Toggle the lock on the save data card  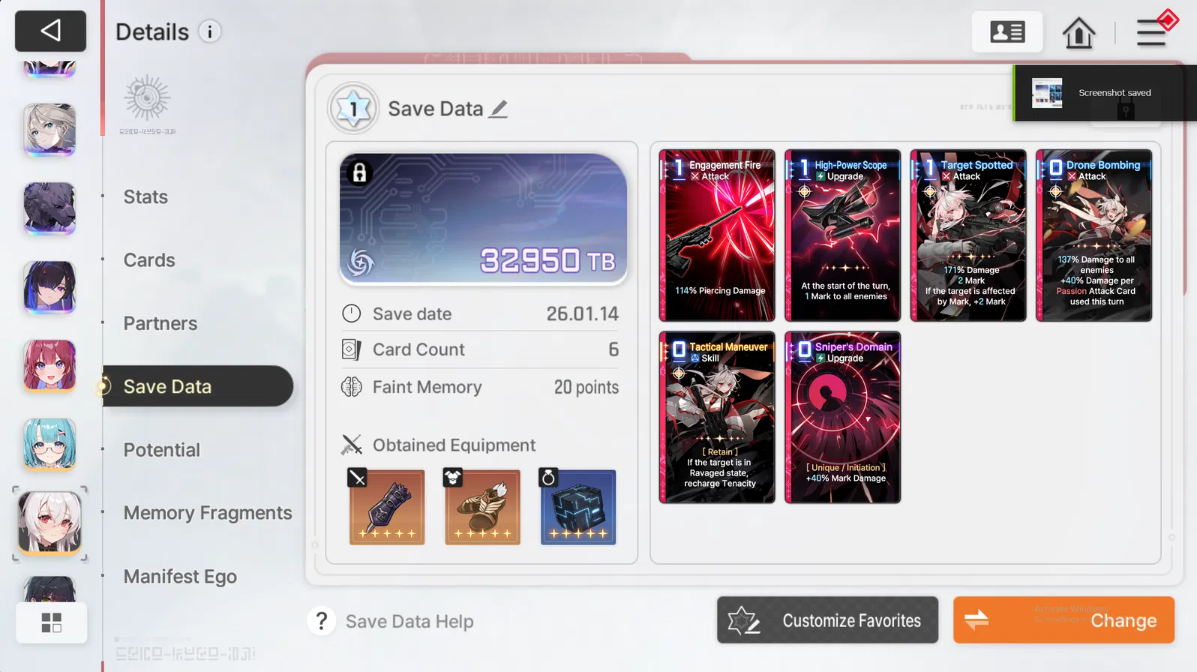point(360,173)
